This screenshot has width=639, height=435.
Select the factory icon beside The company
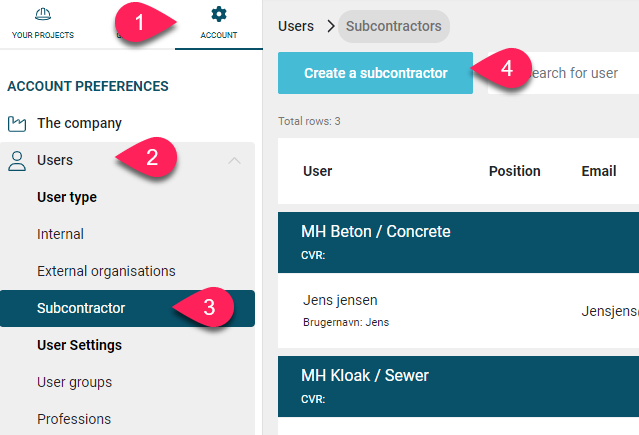tap(17, 124)
